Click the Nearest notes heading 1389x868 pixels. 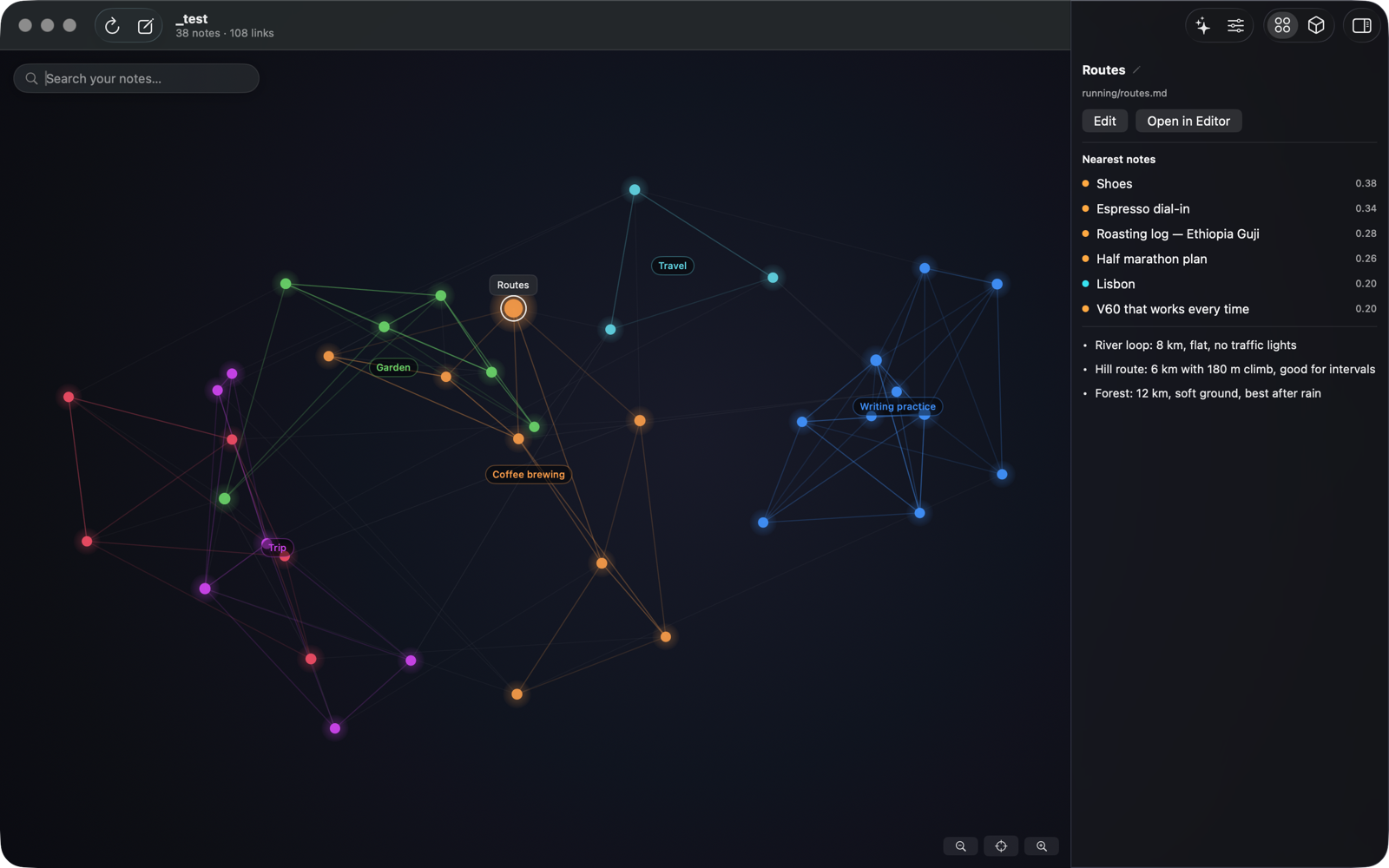1118,160
